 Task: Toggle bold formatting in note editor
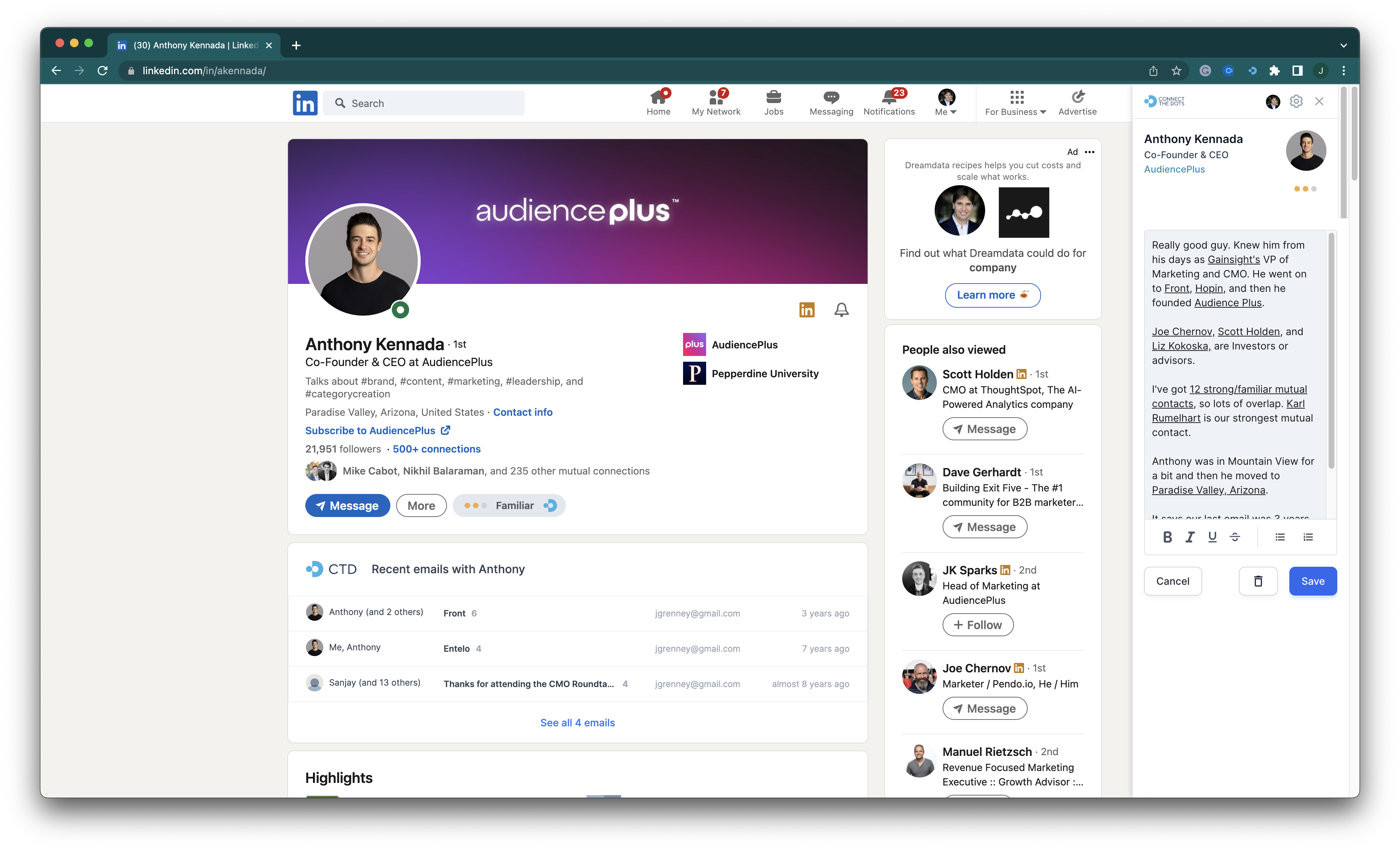(1167, 537)
